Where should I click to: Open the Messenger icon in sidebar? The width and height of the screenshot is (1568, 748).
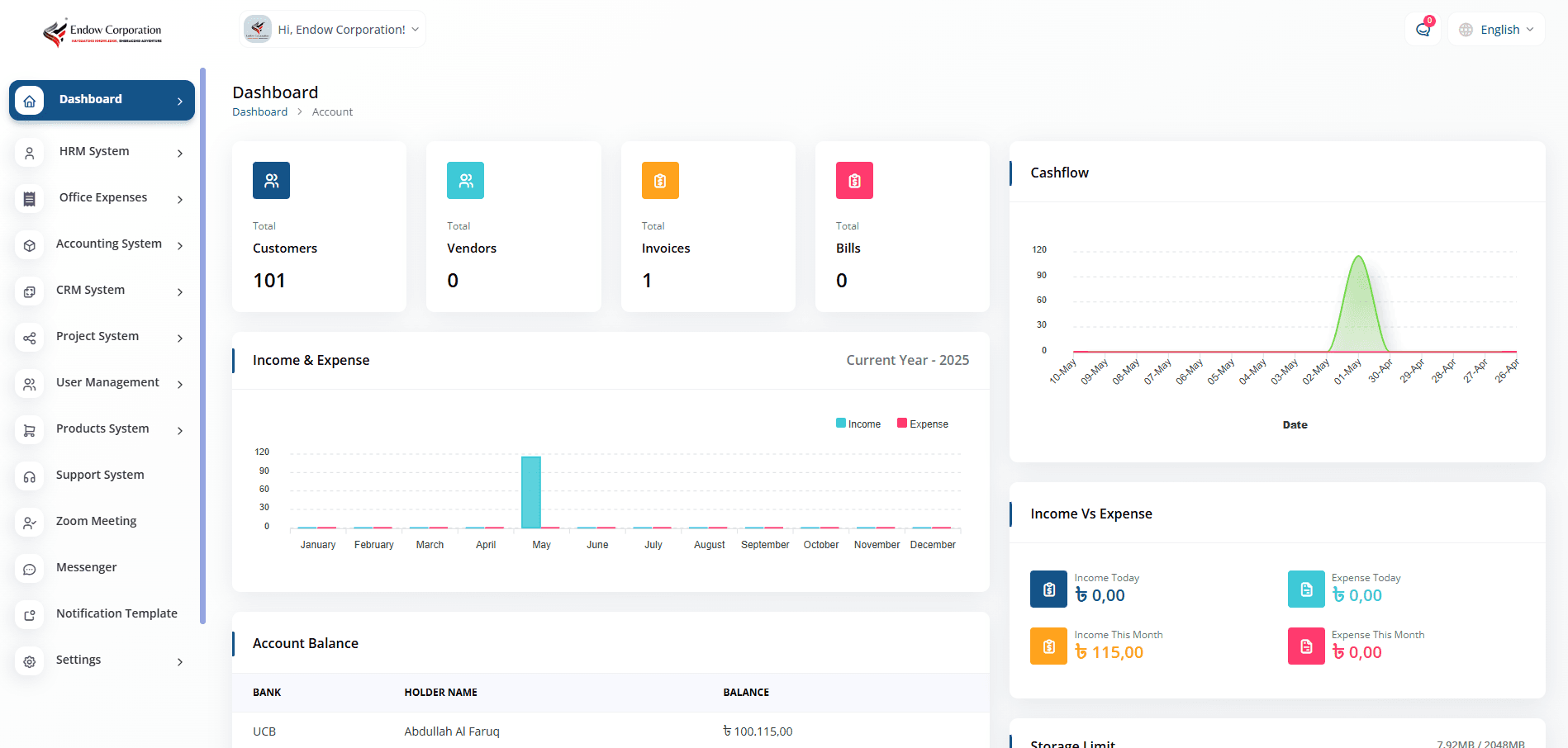[30, 569]
